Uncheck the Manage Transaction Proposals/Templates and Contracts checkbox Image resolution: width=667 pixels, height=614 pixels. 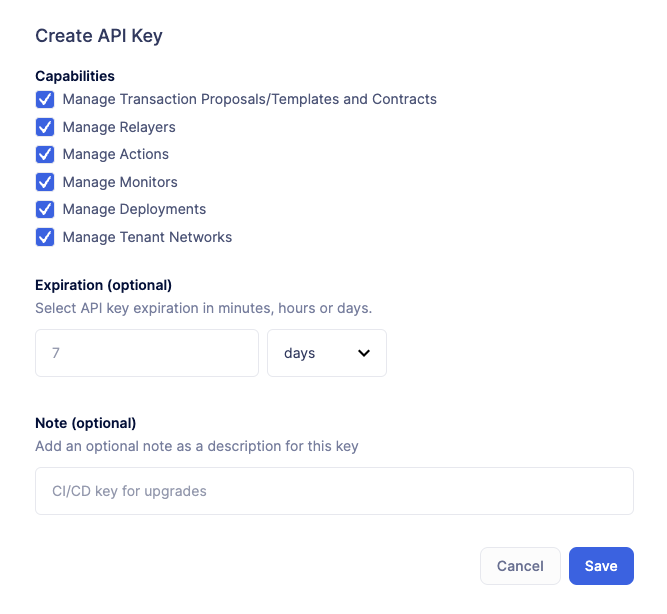[44, 100]
